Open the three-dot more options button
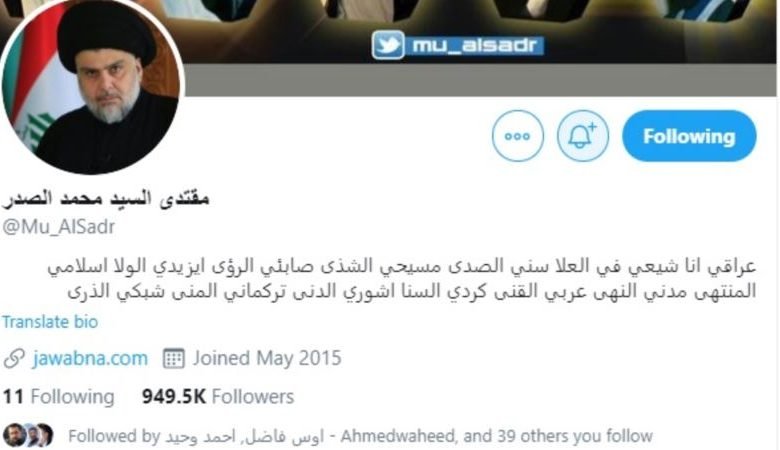This screenshot has height=450, width=780. coord(517,136)
